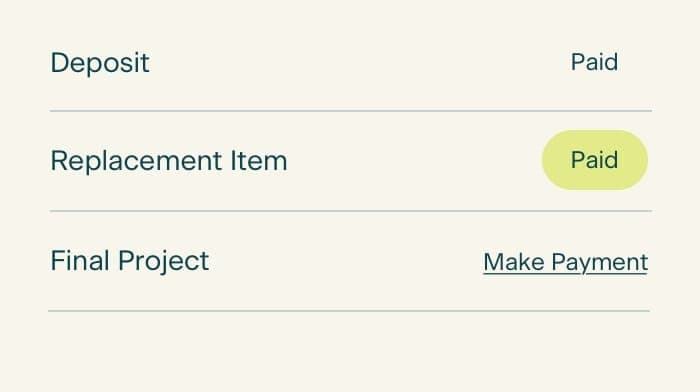Click the word Item in Replacement Item
This screenshot has height=392, width=700.
click(x=258, y=161)
